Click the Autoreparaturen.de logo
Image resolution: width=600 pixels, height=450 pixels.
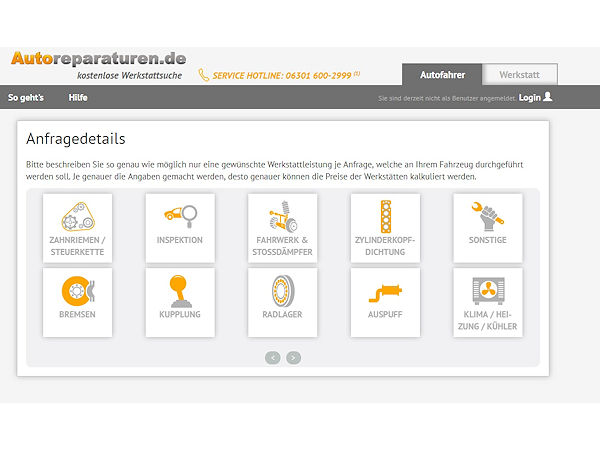point(99,59)
